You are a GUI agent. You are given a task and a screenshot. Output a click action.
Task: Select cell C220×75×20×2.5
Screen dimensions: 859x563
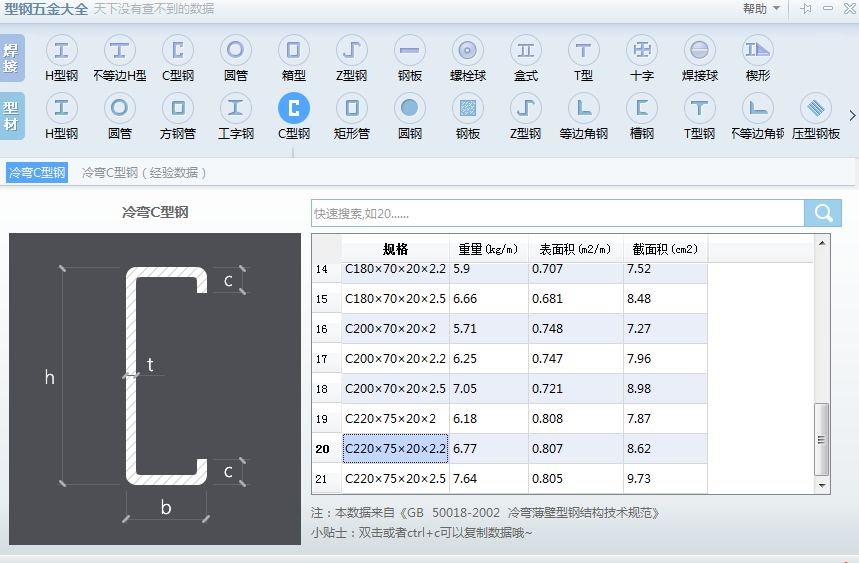(396, 479)
